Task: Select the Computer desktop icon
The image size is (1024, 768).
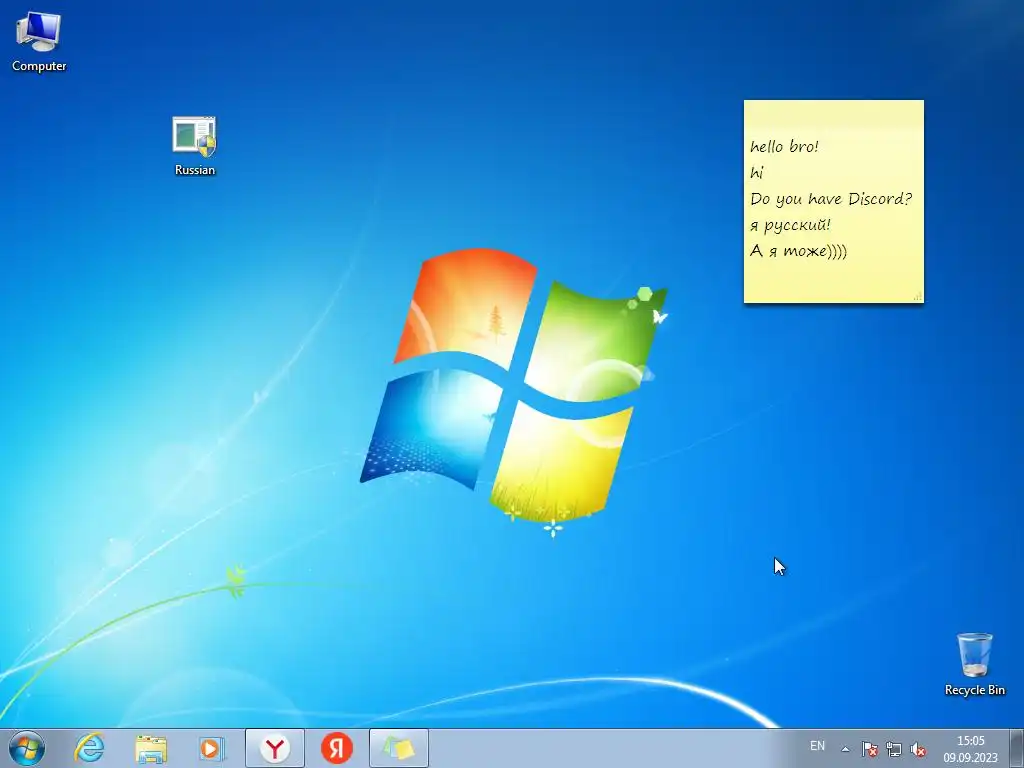Action: pyautogui.click(x=39, y=42)
